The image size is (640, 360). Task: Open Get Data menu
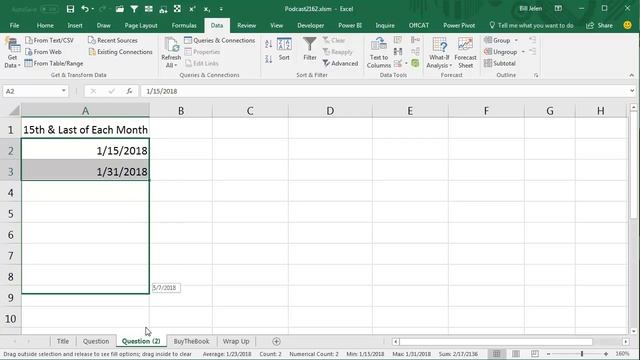tap(12, 53)
